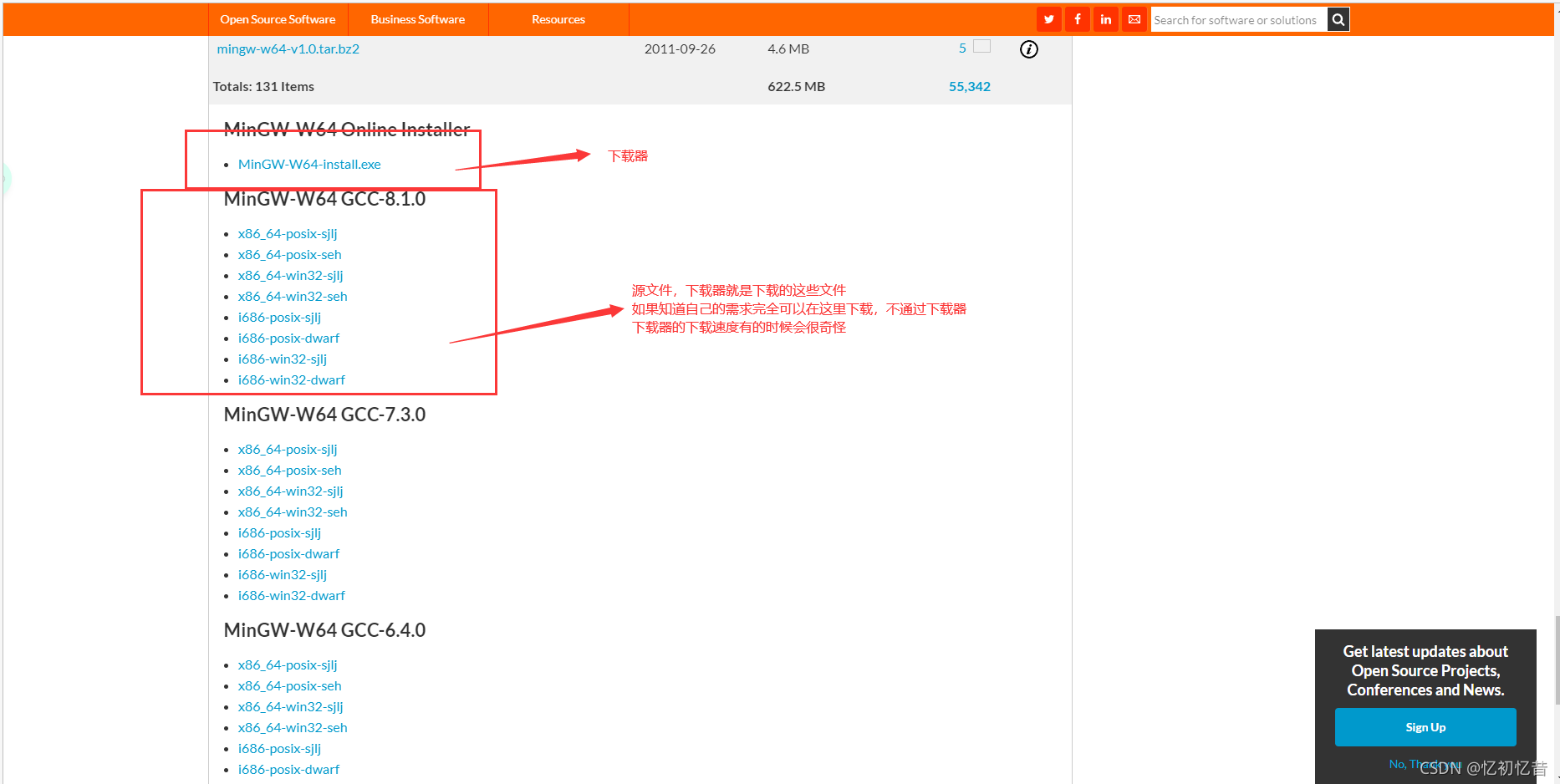Open GCC-7.3.0 i686-win32-dwarf link
The image size is (1560, 784).
click(291, 595)
